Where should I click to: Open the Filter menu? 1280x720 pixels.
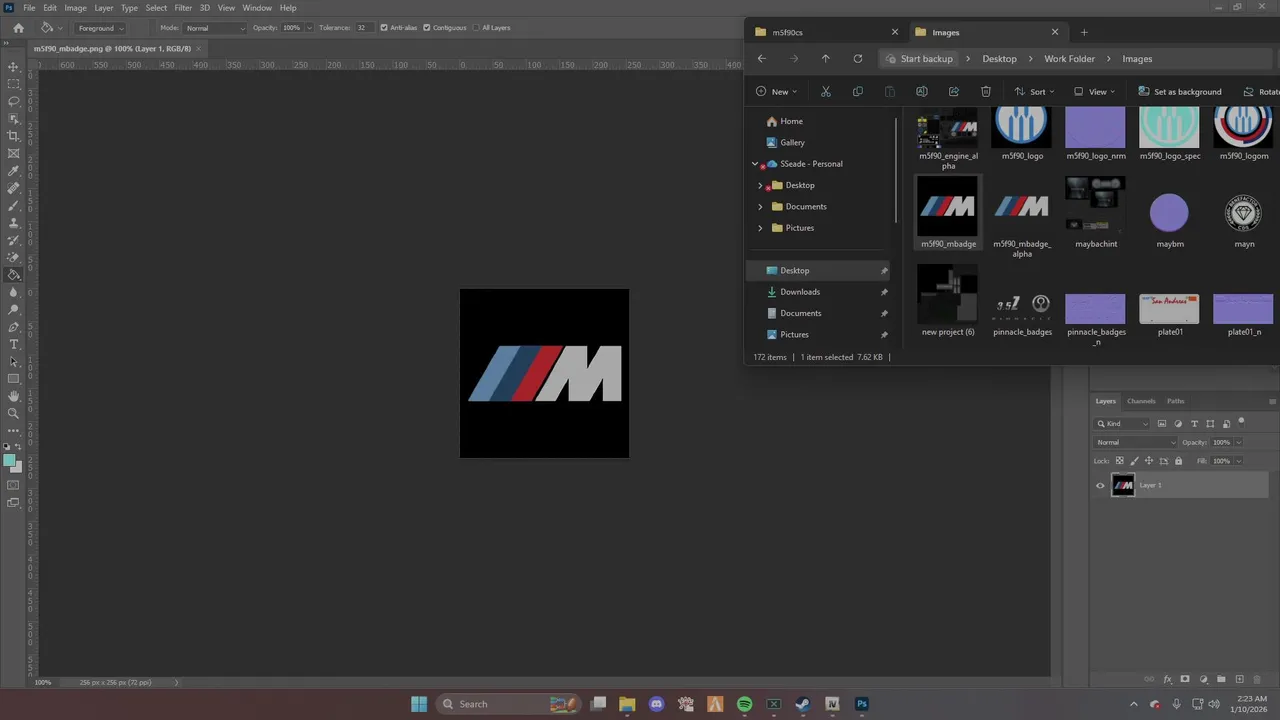183,8
